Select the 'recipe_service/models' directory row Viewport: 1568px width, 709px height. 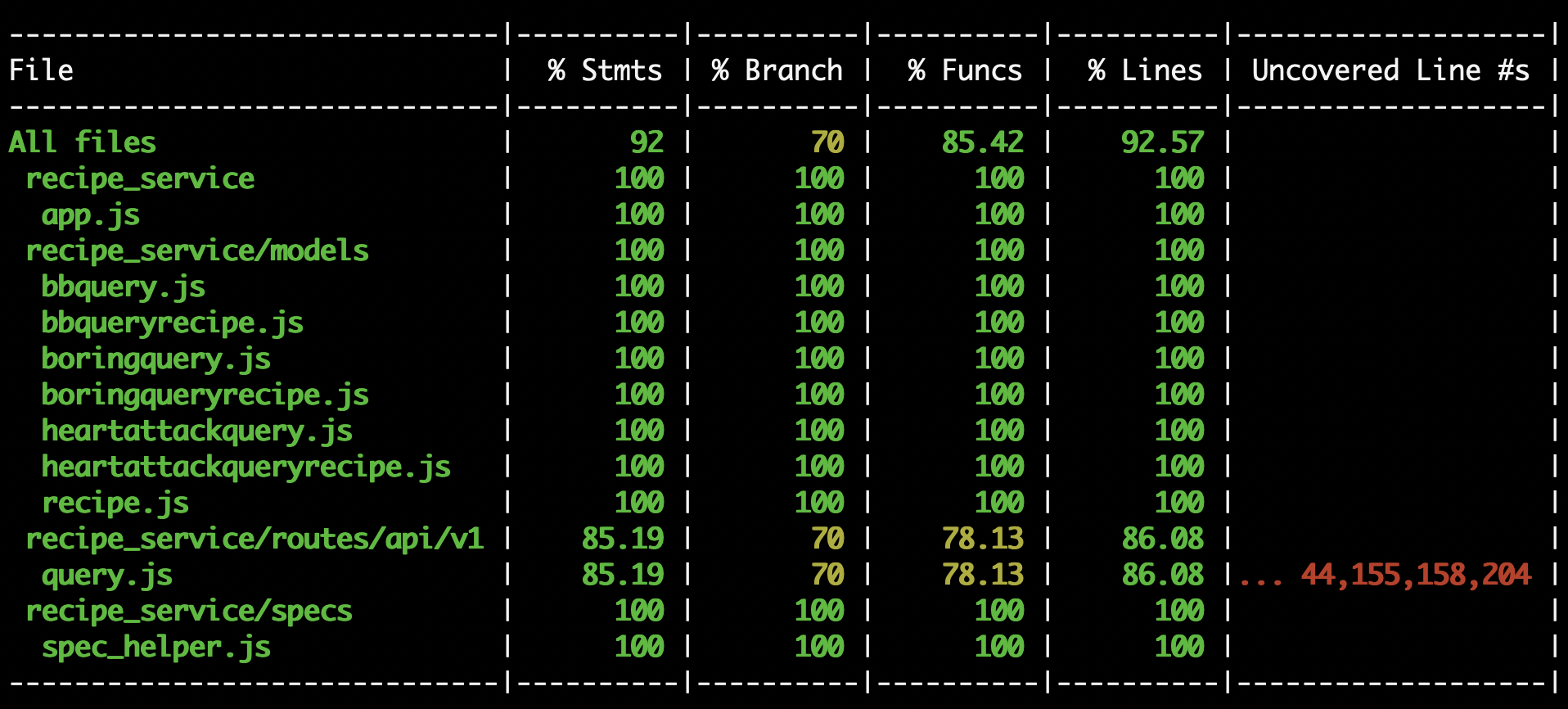tap(197, 251)
